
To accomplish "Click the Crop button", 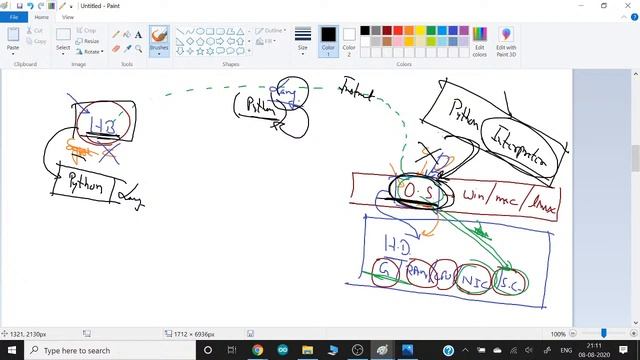I will [x=86, y=31].
